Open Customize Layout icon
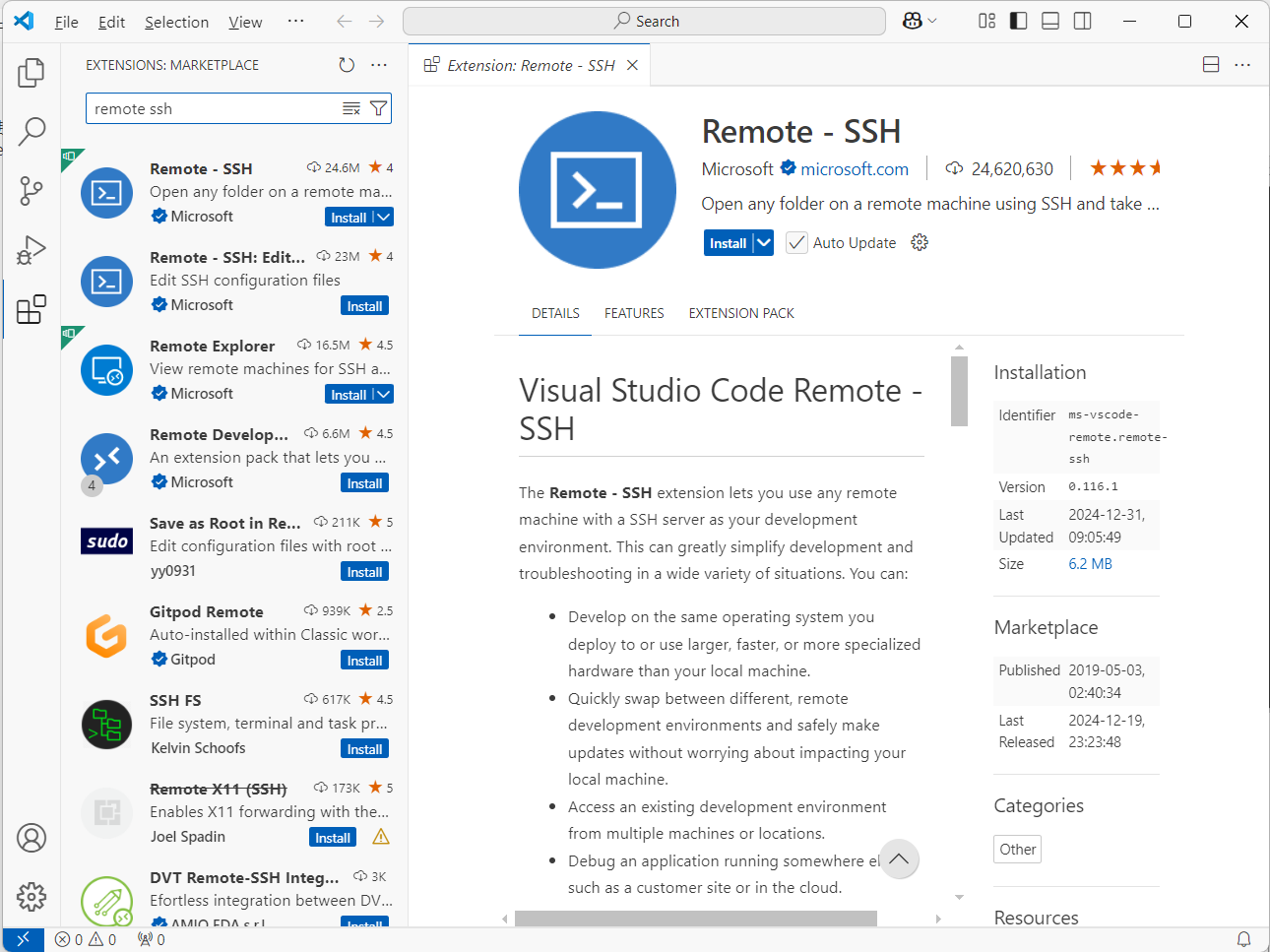The image size is (1270, 952). (986, 21)
